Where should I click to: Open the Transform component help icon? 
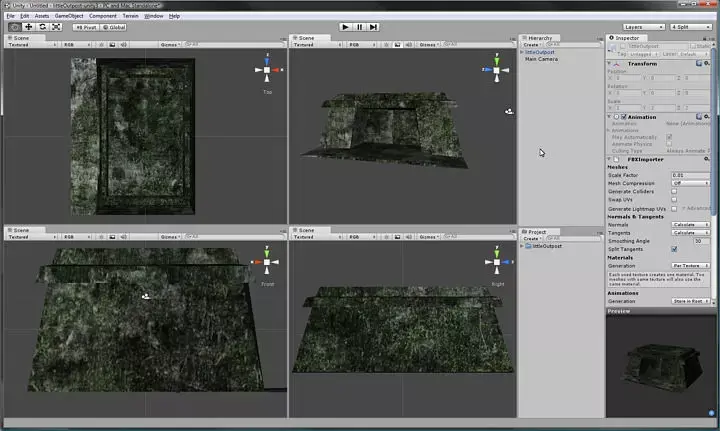pyautogui.click(x=699, y=63)
